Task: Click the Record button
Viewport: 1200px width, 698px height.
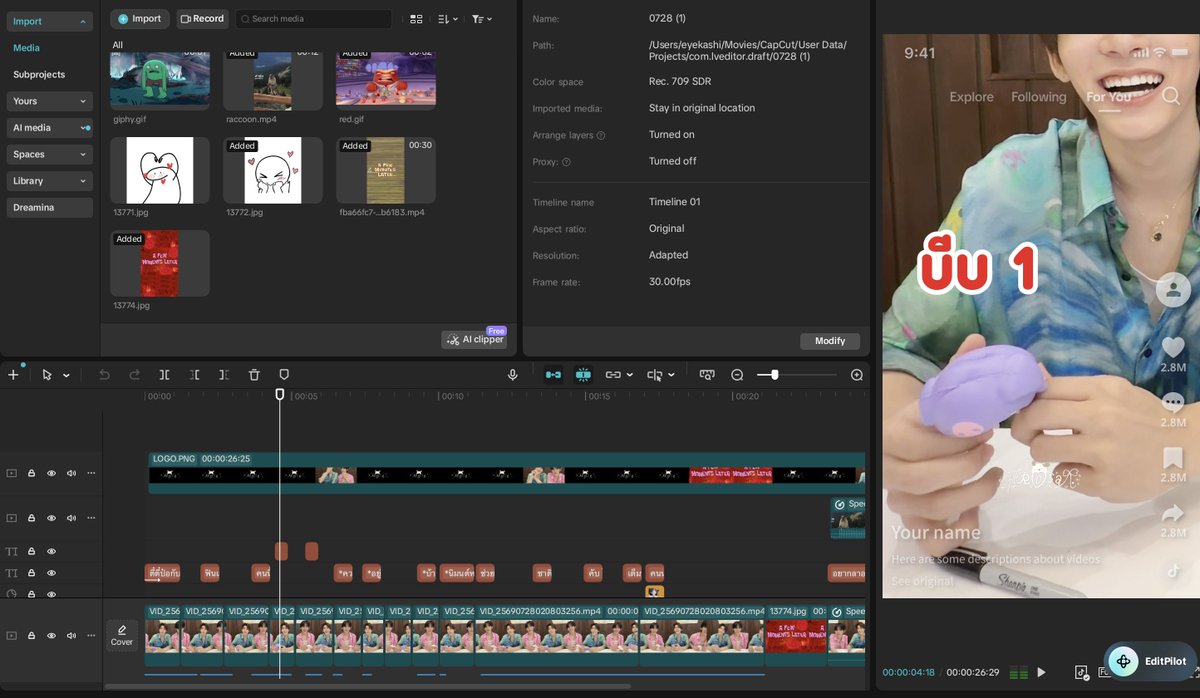Action: click(202, 19)
